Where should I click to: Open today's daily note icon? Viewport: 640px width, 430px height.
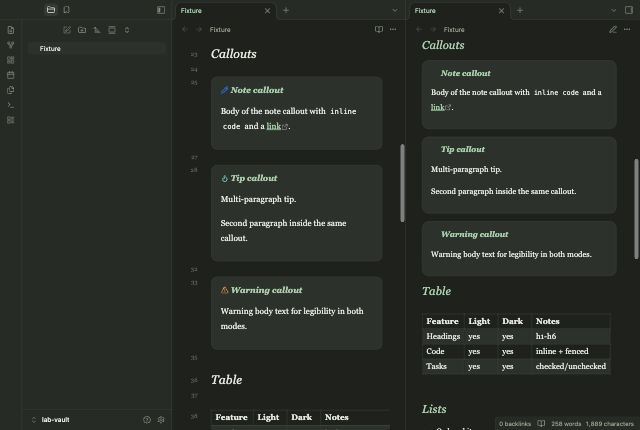[x=11, y=75]
